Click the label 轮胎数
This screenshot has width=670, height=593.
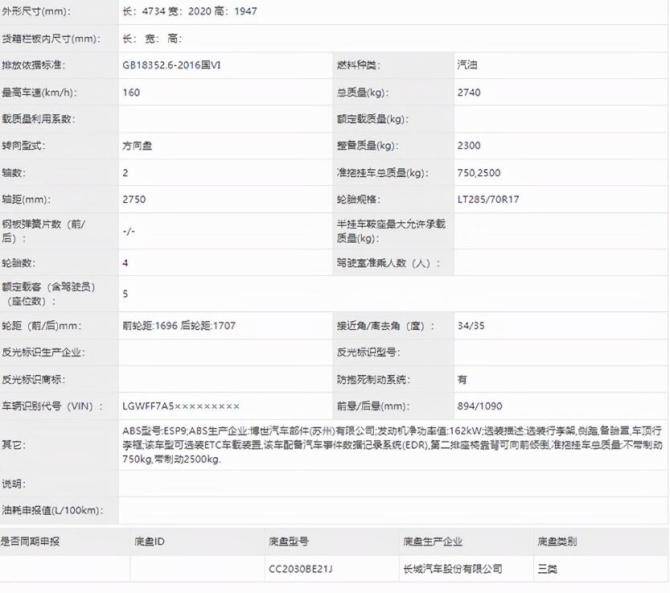19,263
